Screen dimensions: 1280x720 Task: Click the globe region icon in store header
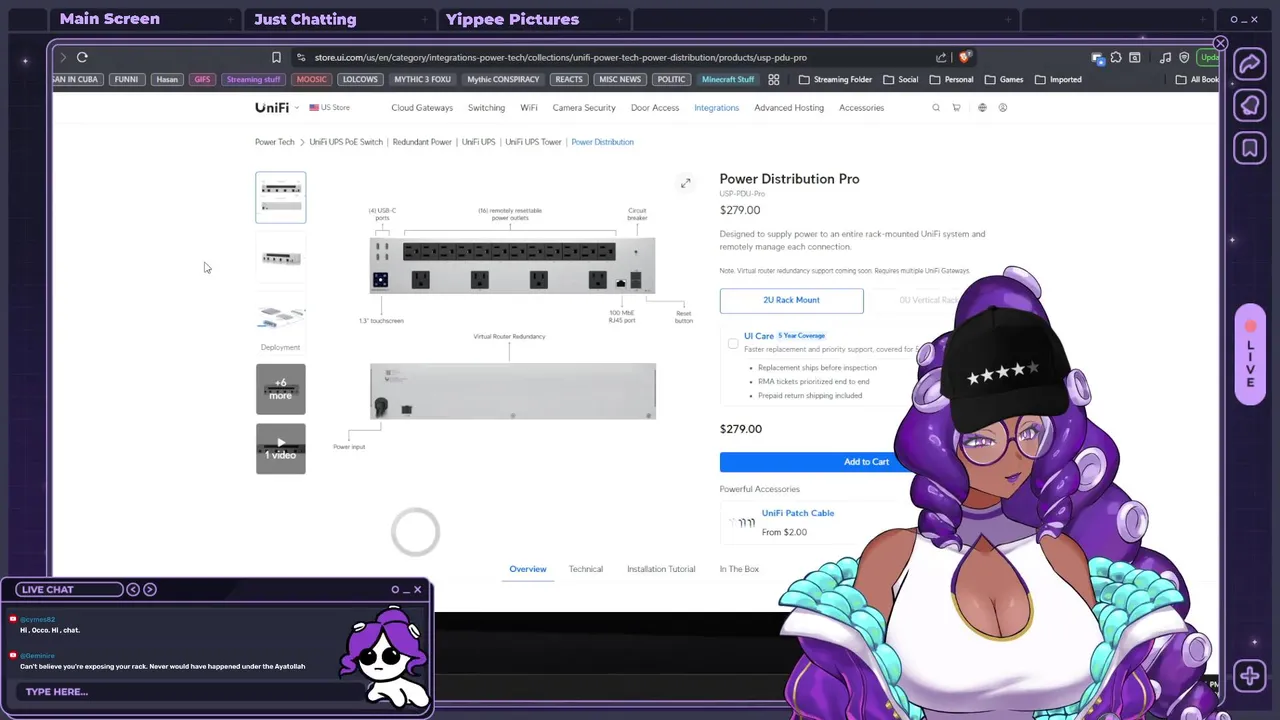(x=982, y=107)
